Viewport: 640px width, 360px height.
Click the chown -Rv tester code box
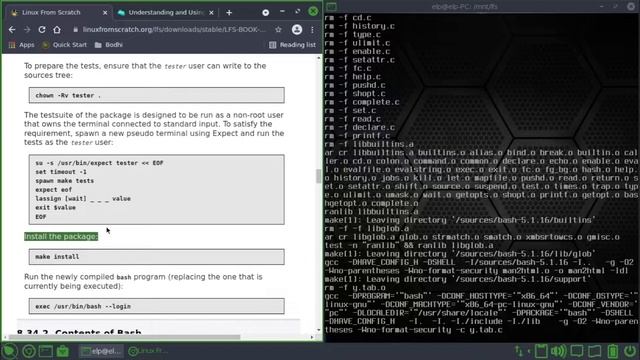click(157, 95)
